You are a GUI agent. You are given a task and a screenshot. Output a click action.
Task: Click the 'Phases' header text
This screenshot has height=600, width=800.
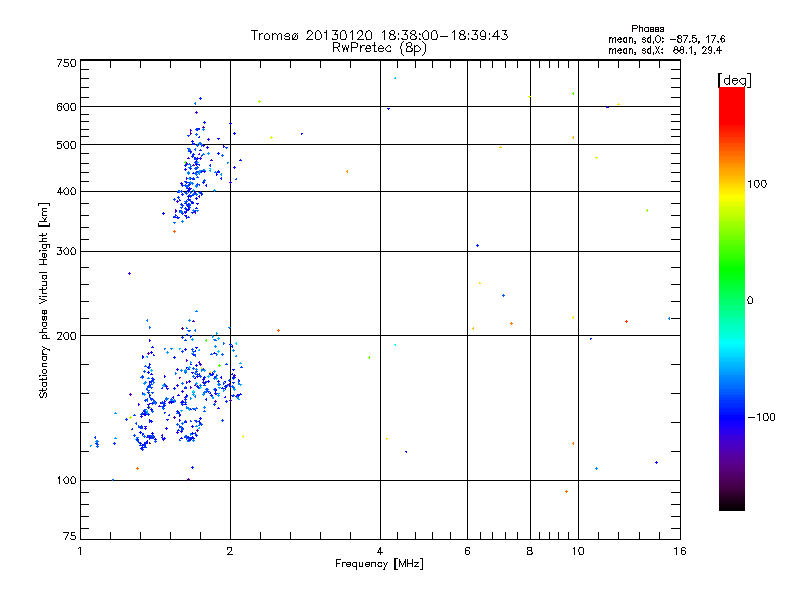coord(647,29)
